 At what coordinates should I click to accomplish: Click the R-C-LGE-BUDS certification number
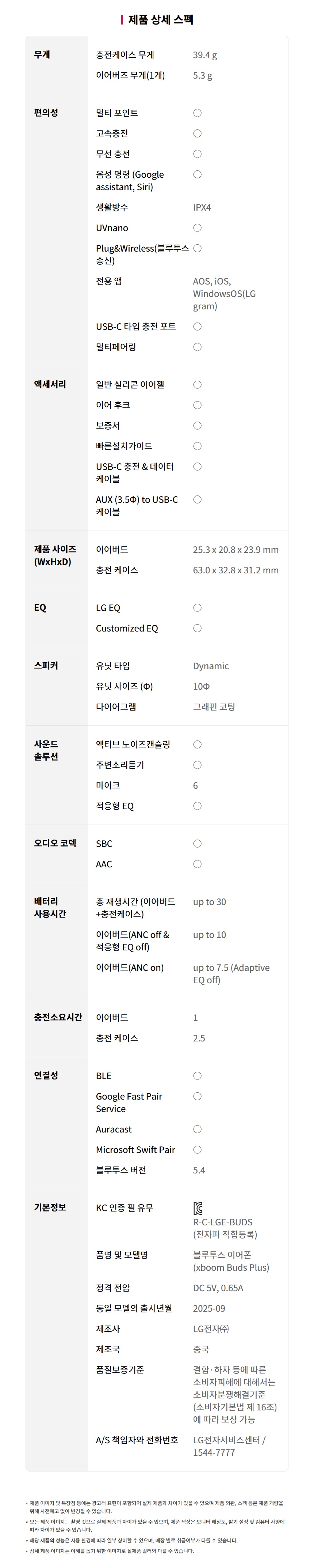coord(222,1222)
